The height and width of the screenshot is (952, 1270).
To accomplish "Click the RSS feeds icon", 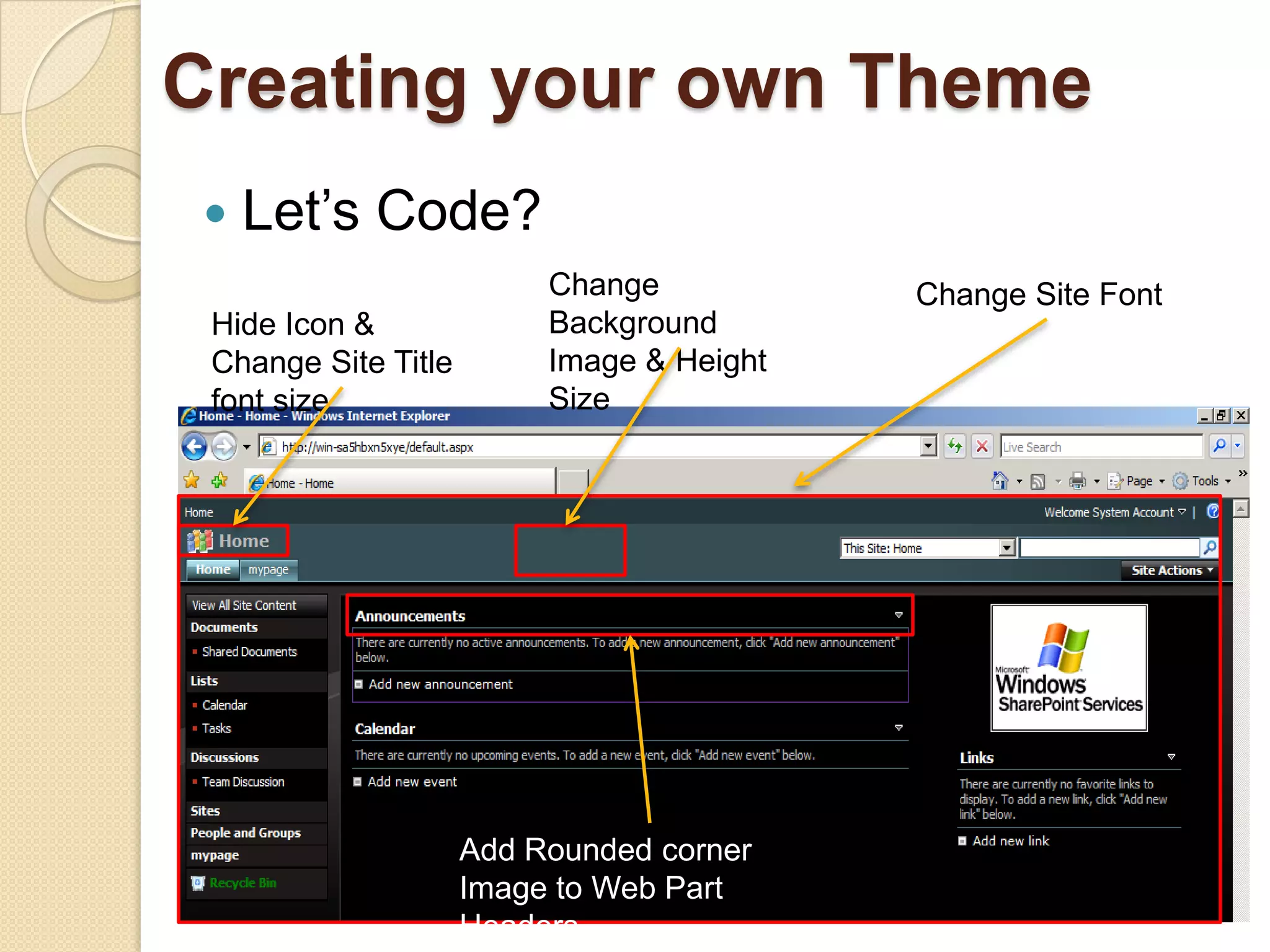I will pos(1037,481).
